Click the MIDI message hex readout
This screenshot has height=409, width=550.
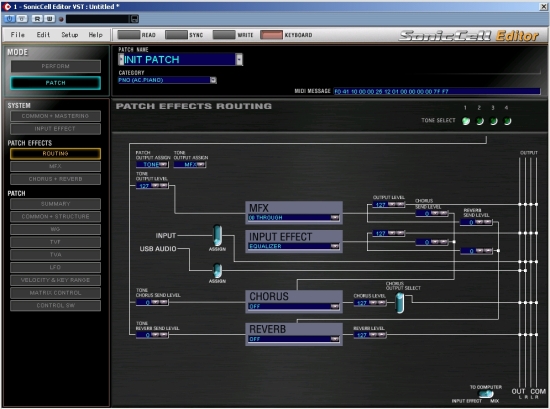437,91
